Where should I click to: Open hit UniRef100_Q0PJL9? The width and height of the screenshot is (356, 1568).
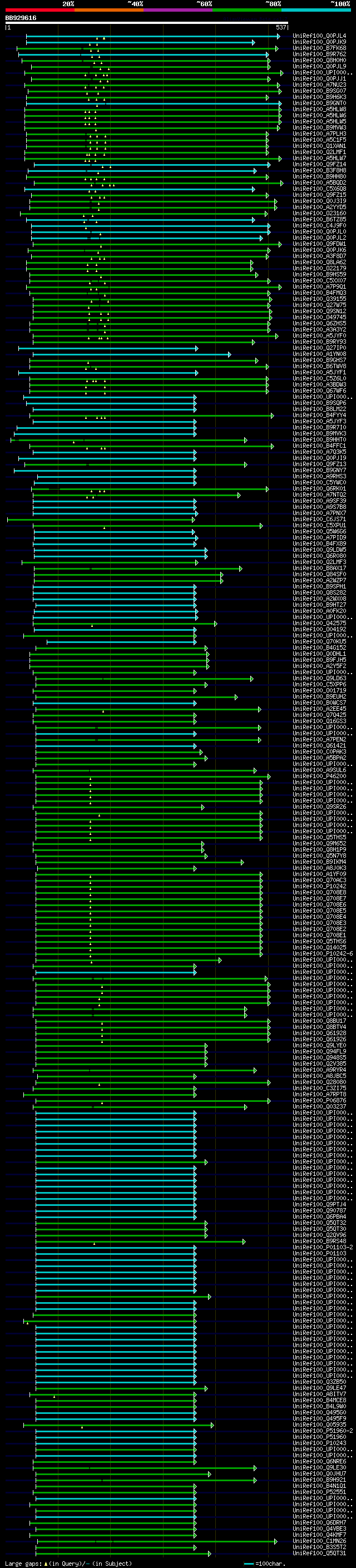[319, 66]
